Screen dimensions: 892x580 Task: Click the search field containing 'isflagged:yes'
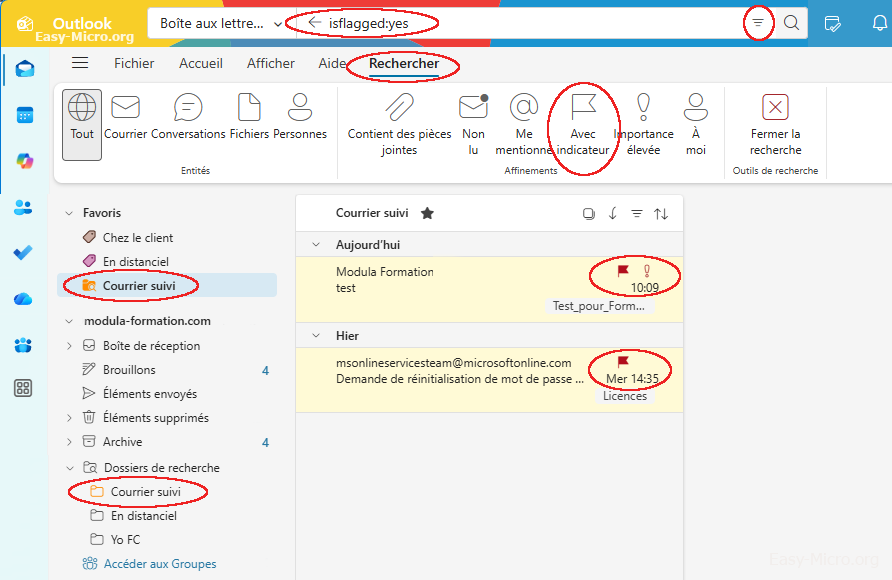click(x=520, y=23)
